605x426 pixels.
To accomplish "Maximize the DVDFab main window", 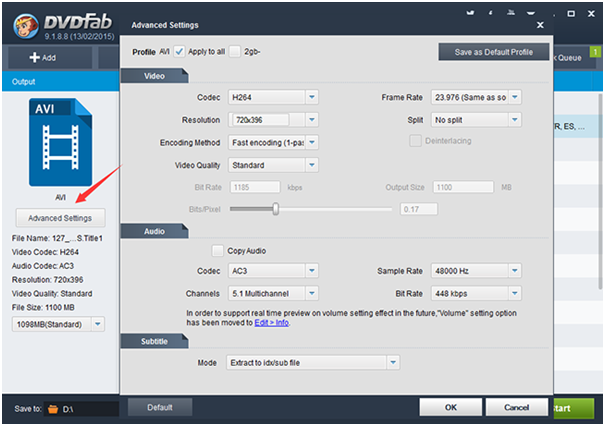I will coord(571,14).
